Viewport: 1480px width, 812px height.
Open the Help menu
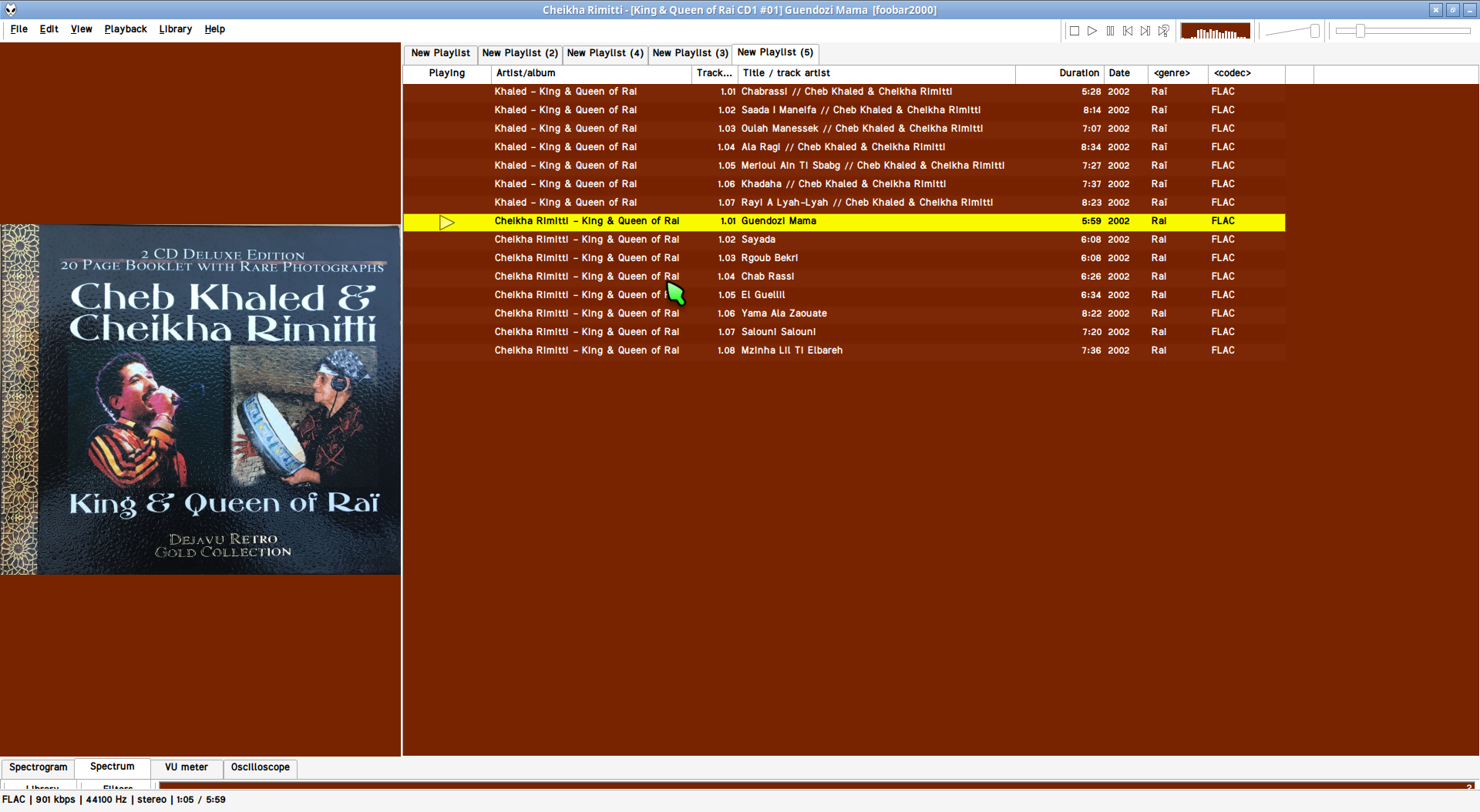(215, 29)
